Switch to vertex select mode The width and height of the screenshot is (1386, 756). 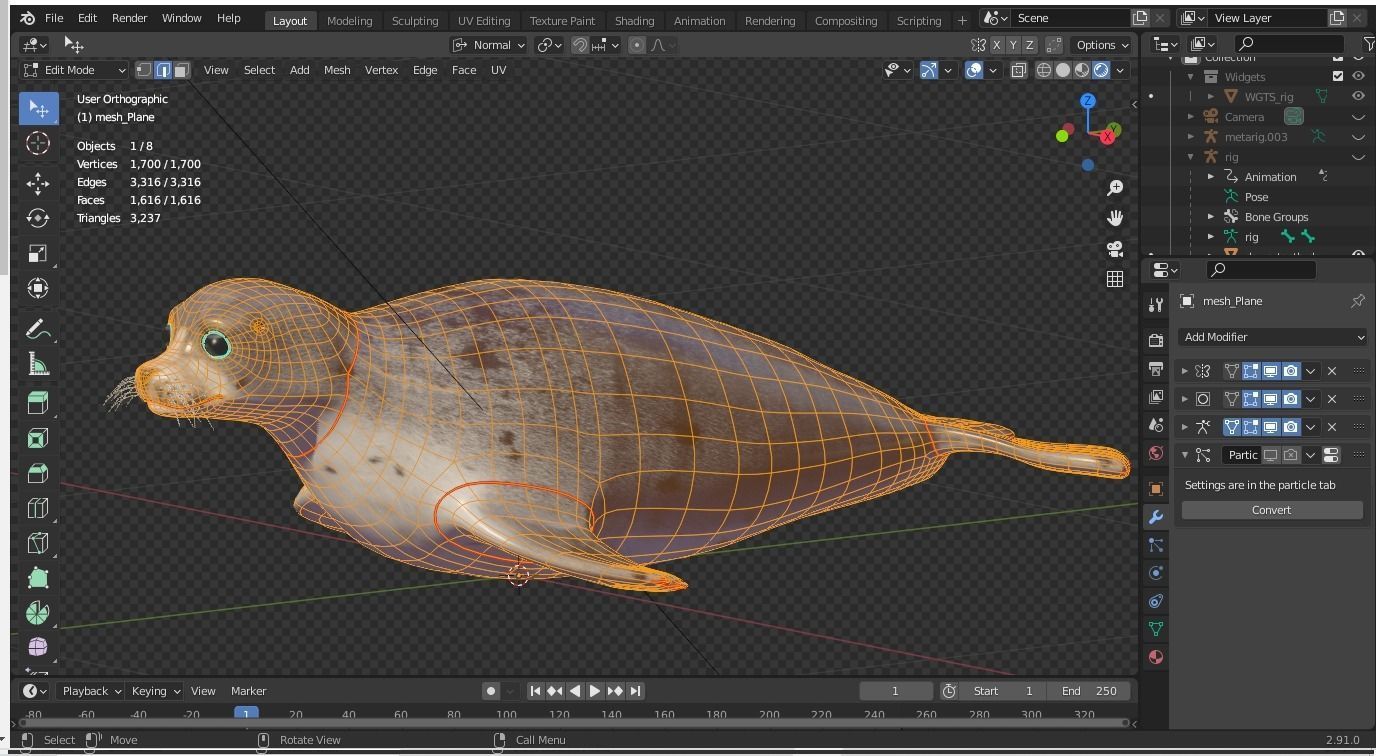pyautogui.click(x=144, y=70)
